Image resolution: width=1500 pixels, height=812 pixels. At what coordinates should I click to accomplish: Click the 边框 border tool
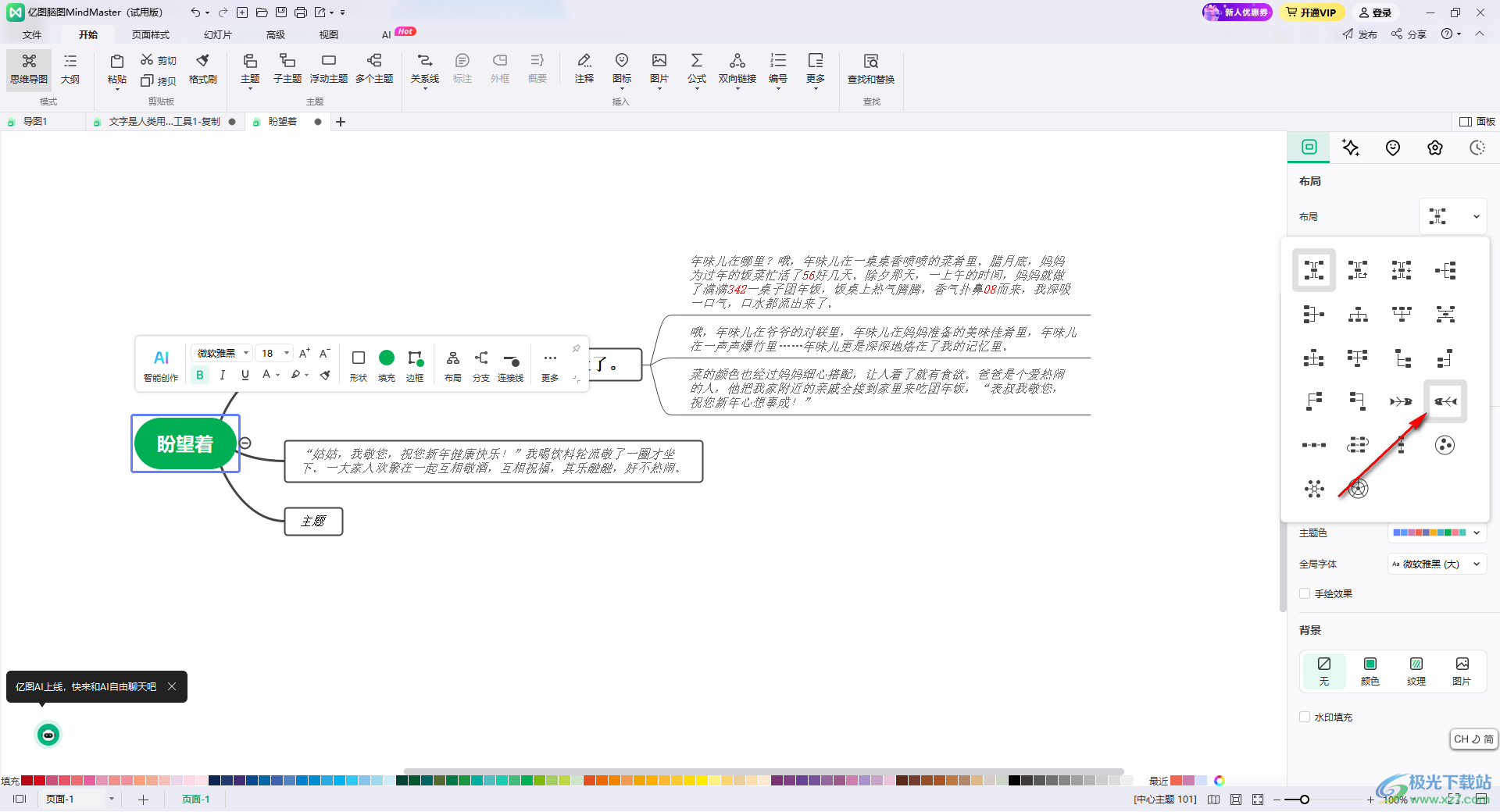coord(415,365)
